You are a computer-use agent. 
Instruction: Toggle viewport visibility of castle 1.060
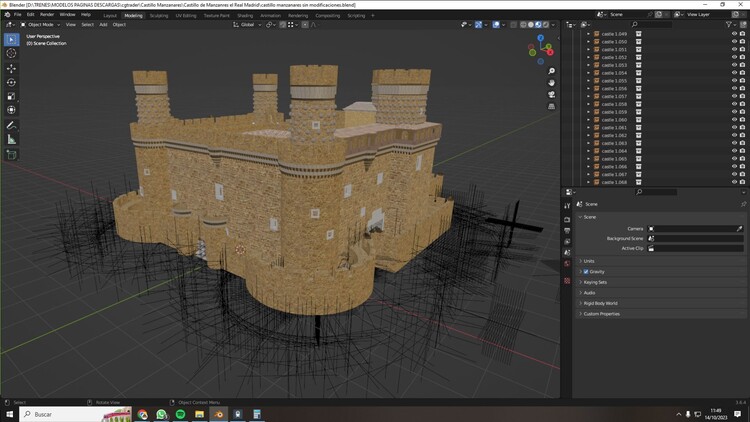733,120
